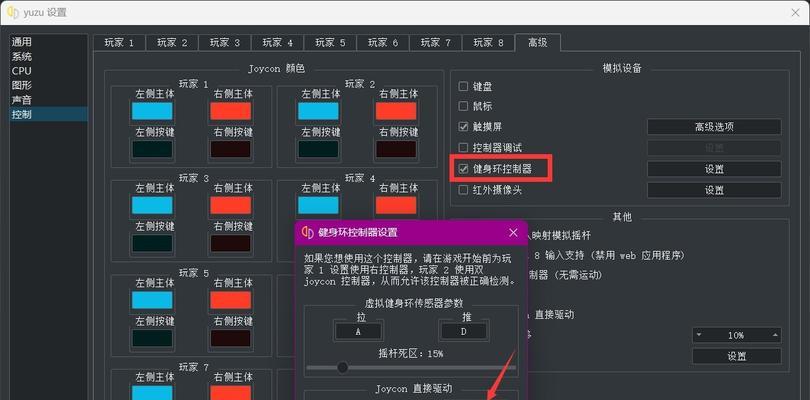Change 玩家 5 左侧按键 color swatch
Image resolution: width=810 pixels, height=400 pixels.
point(152,338)
